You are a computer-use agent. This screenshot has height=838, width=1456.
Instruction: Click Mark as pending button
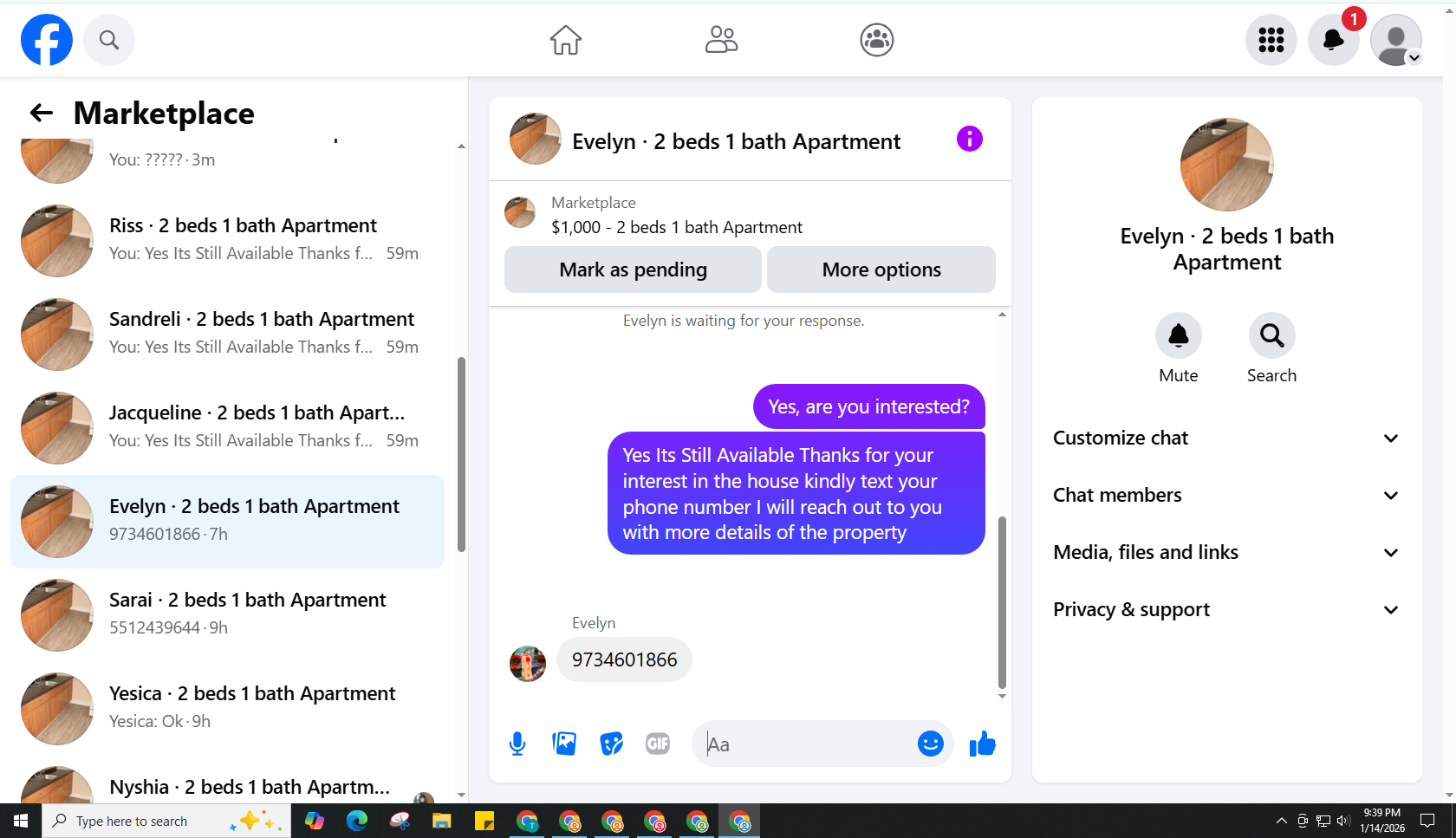point(634,270)
